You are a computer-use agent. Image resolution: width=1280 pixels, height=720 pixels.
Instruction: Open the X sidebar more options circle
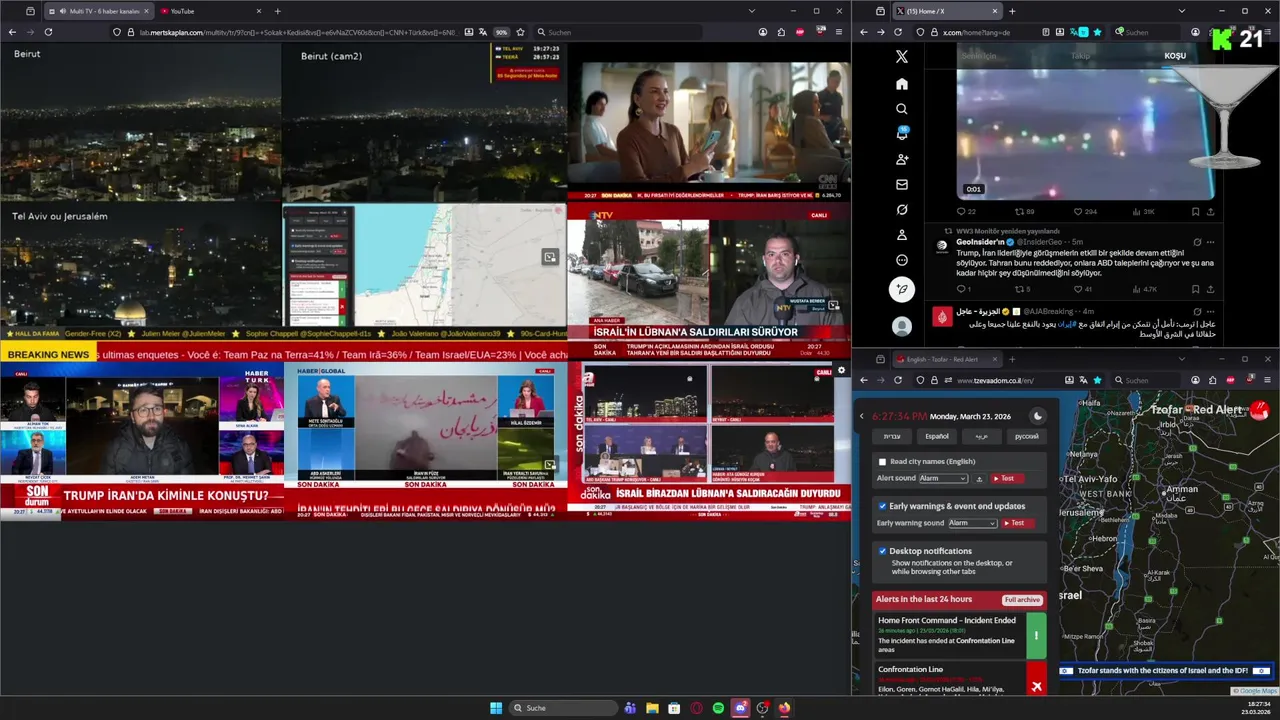point(901,260)
